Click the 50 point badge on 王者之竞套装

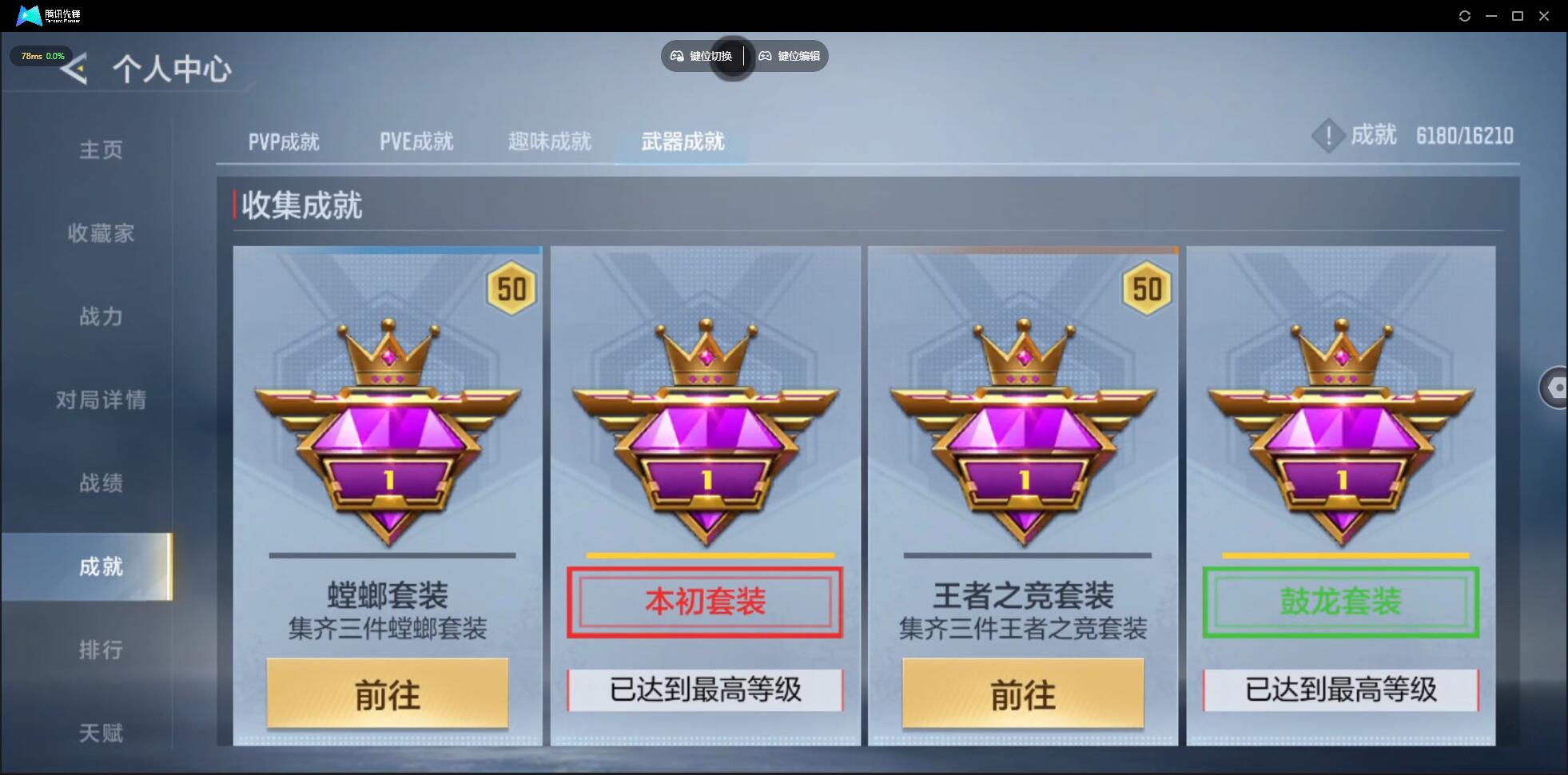click(1147, 288)
